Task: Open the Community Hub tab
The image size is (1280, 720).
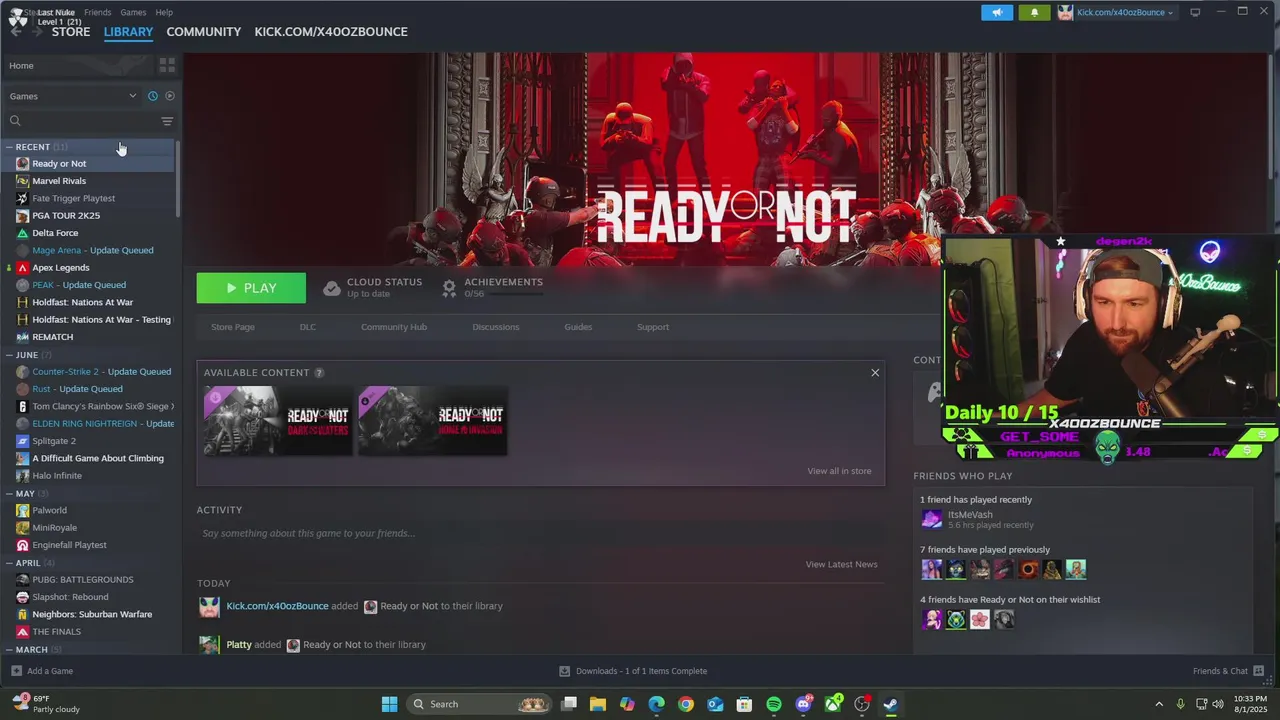Action: (x=394, y=327)
